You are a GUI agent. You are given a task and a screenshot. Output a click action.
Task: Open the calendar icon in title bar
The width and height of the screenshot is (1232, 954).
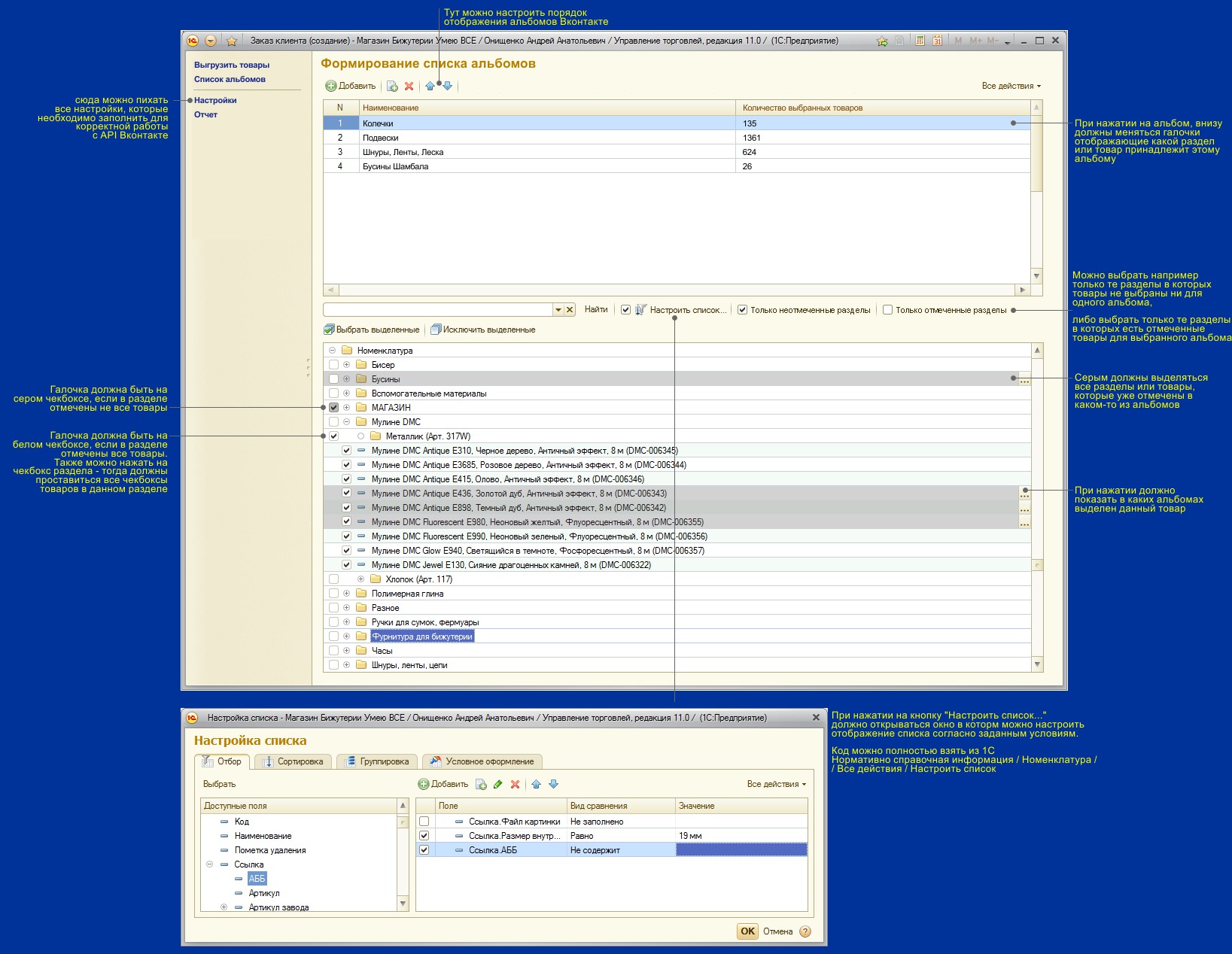[937, 41]
